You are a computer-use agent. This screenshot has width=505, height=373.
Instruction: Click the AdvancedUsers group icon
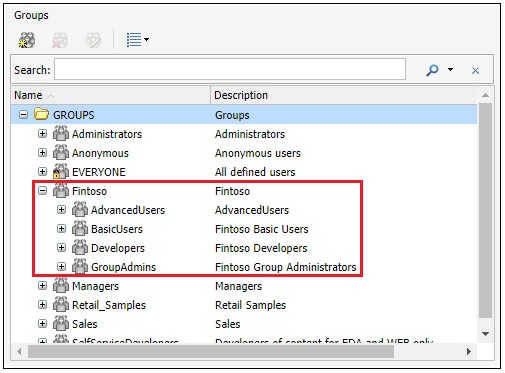pos(80,209)
